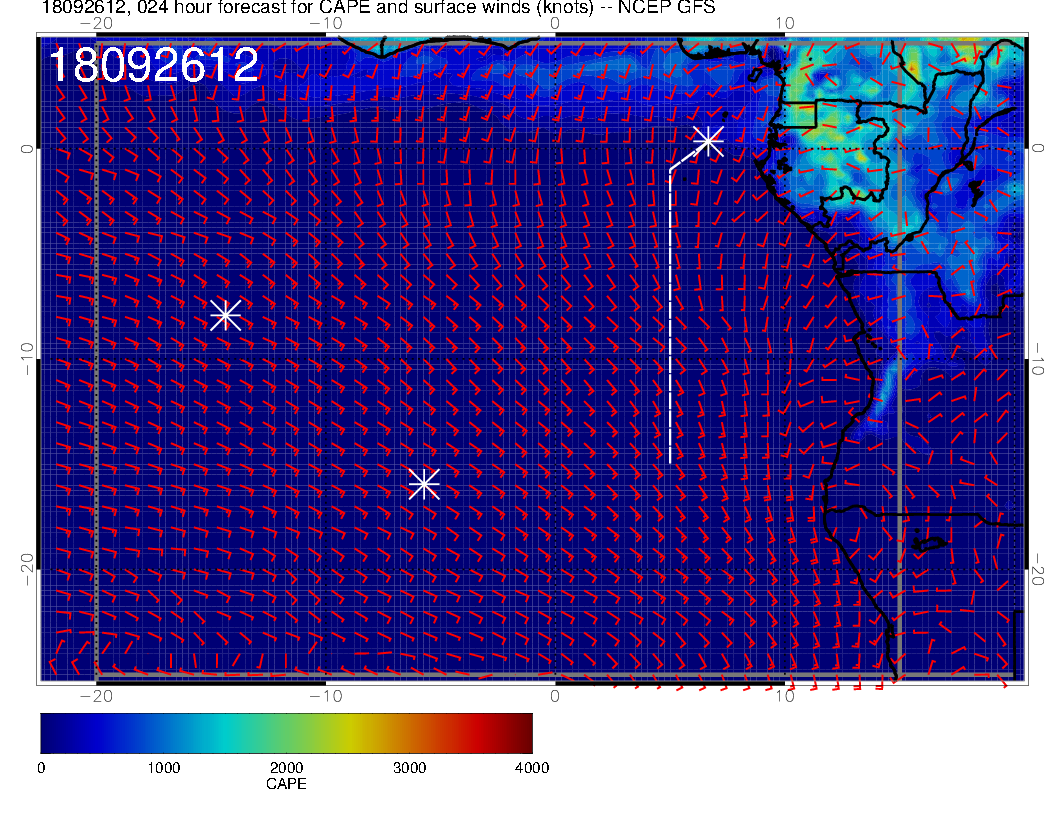Click the 1000 tick label on colorbar
The width and height of the screenshot is (1056, 816).
pyautogui.click(x=163, y=768)
